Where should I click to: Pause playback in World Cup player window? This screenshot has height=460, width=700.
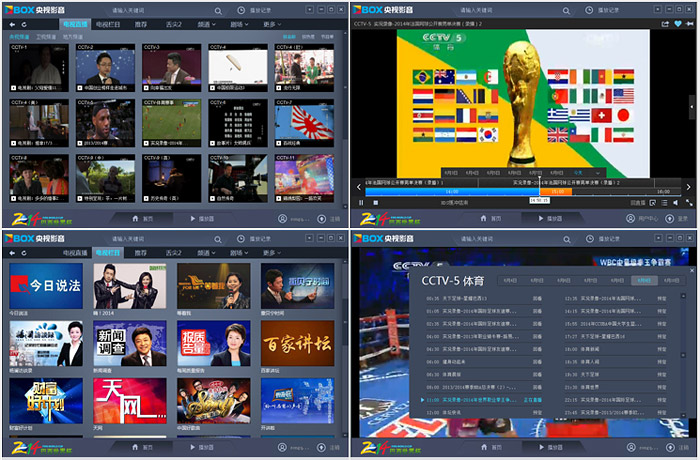[361, 203]
